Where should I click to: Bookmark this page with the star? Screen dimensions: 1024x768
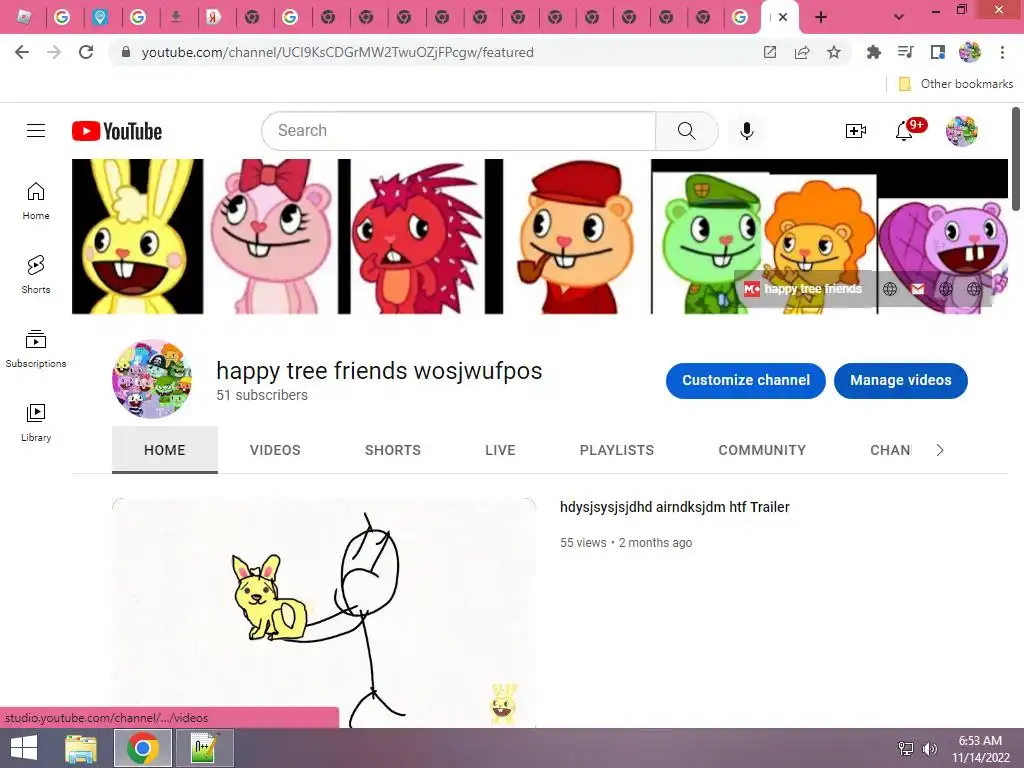834,52
